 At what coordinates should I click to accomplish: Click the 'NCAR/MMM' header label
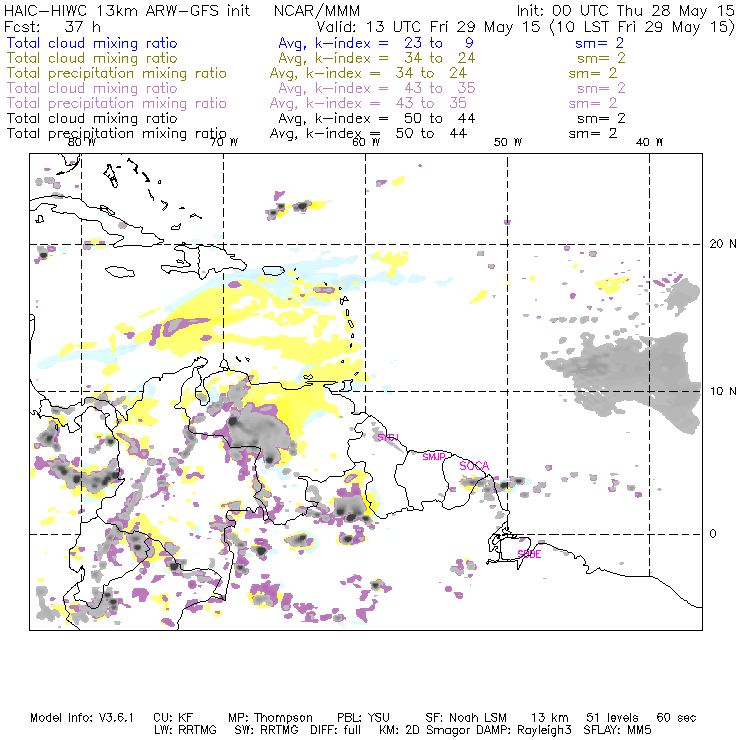pos(317,10)
